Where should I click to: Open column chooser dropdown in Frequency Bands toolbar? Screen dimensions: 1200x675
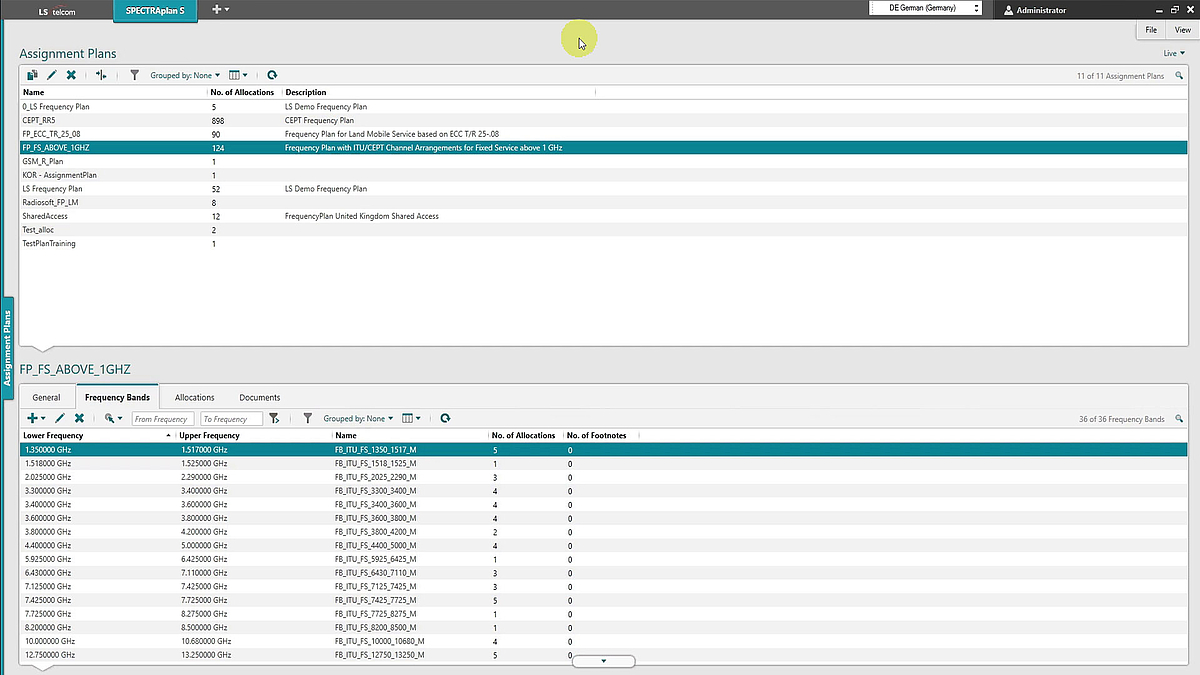(x=411, y=418)
